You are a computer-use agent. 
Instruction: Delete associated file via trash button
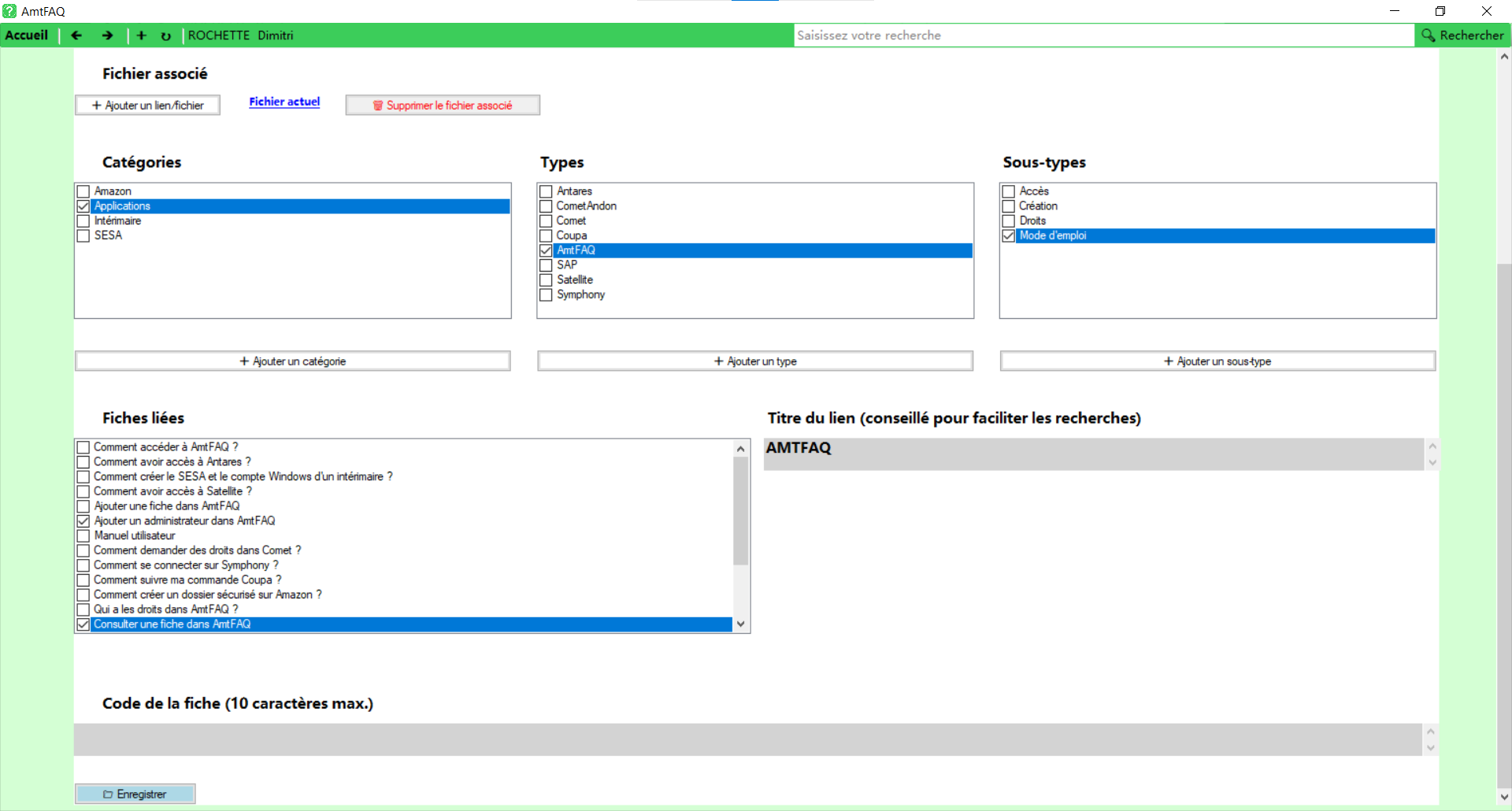tap(442, 106)
